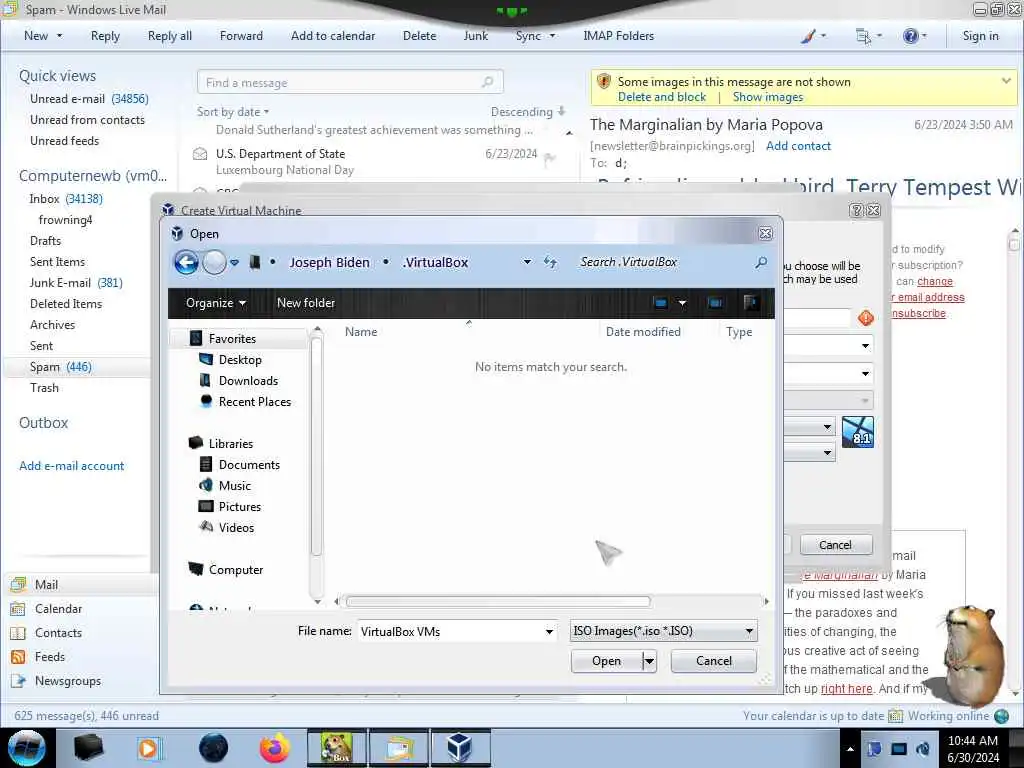Click Delete and block in info bar
The image size is (1024, 768).
[x=662, y=97]
